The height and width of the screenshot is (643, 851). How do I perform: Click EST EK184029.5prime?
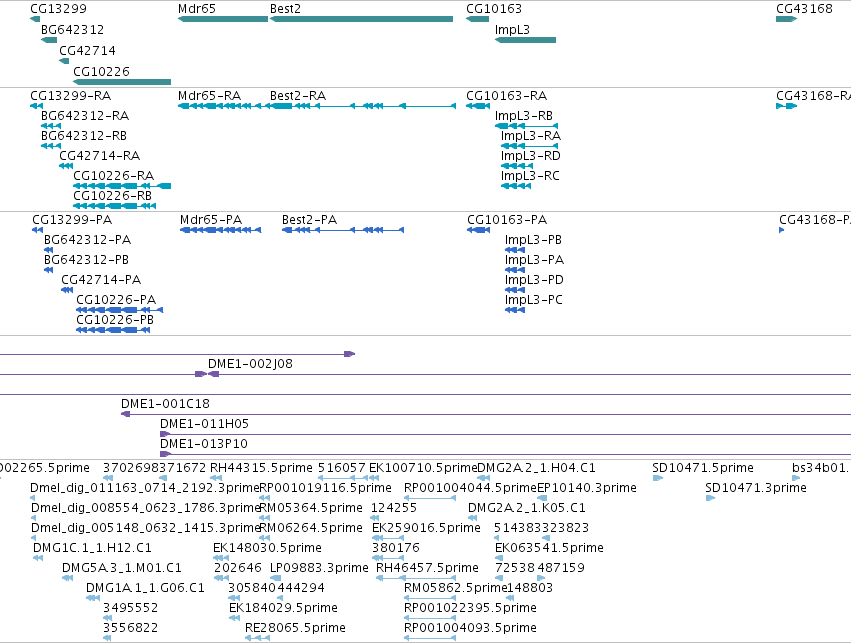[x=234, y=619]
